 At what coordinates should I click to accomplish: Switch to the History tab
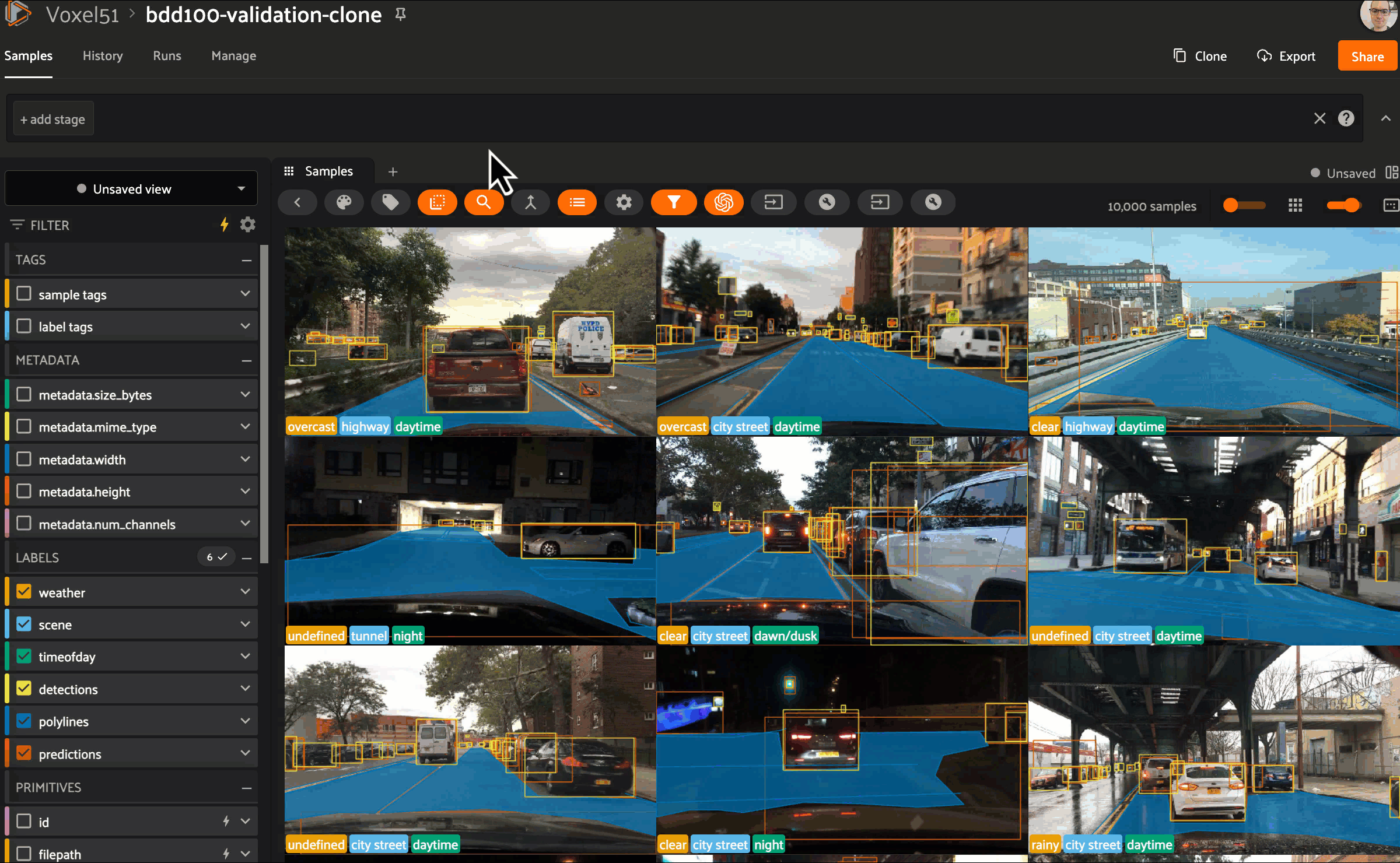tap(103, 56)
